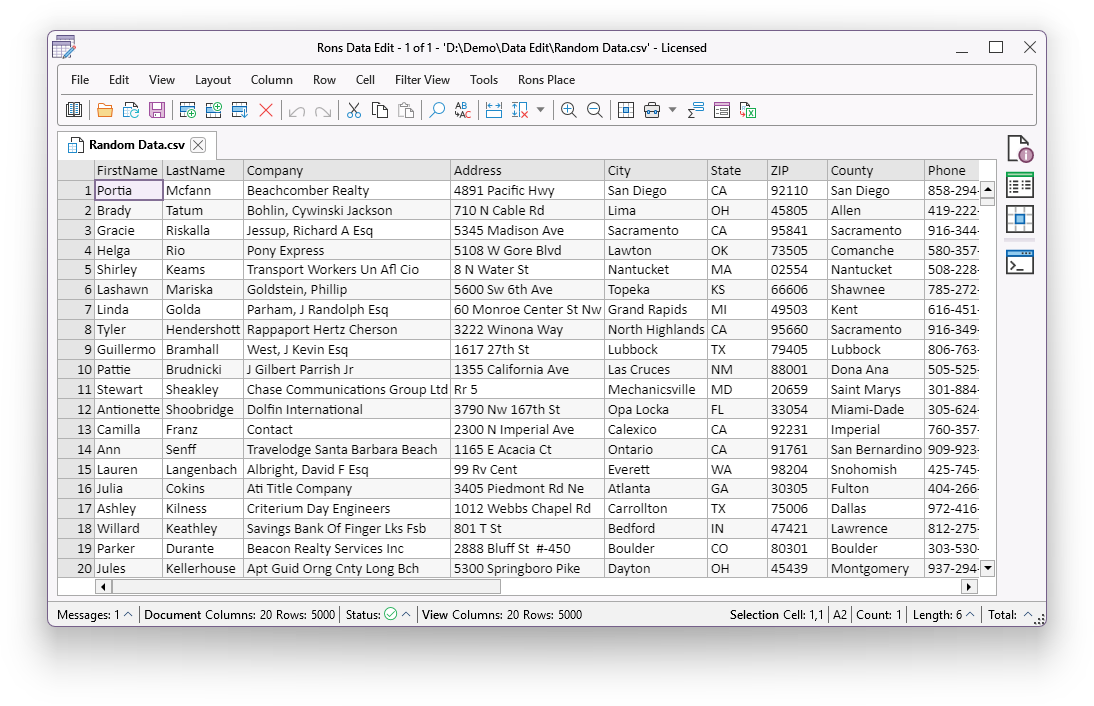Expand the Length chevron in status bar
Screen dimensions: 1094x706
click(x=970, y=615)
